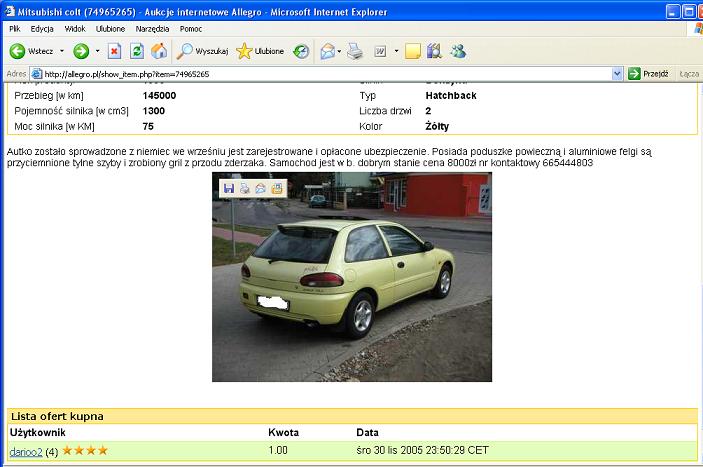Screen dimensions: 703x467
Task: Open the Widok menu
Action: (x=75, y=29)
